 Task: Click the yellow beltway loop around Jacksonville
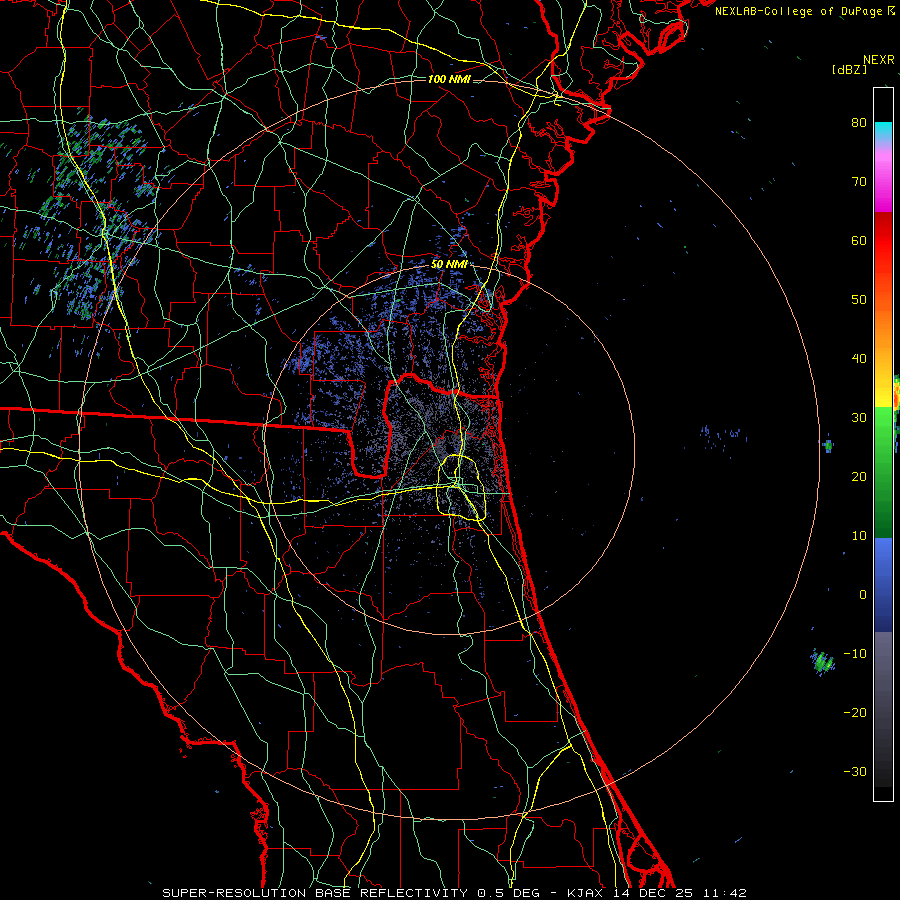(462, 487)
